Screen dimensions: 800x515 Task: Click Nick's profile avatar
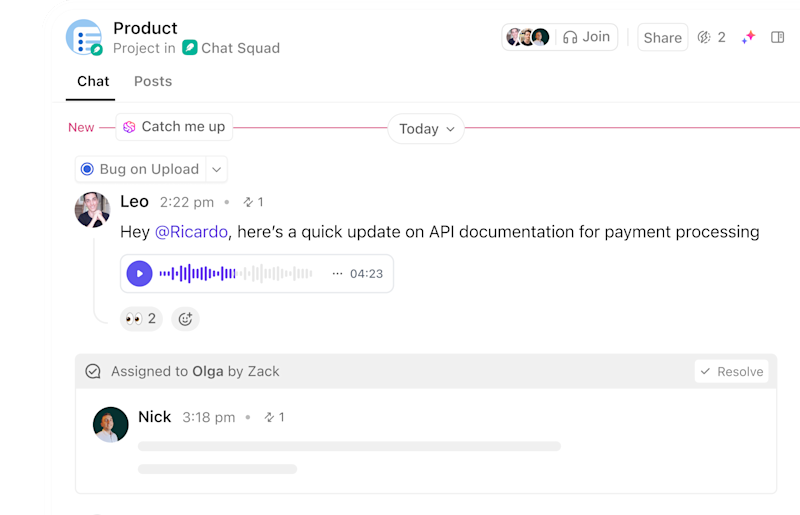click(111, 425)
